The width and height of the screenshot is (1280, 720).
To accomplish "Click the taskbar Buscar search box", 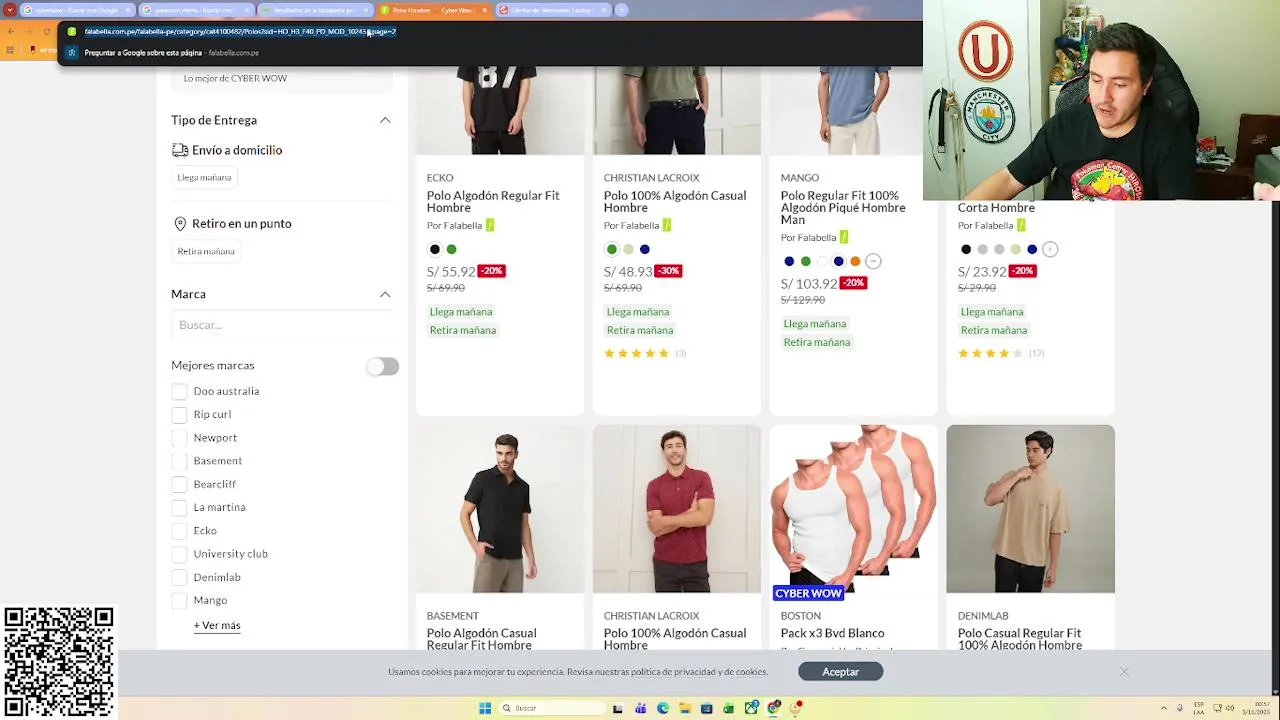I will (x=553, y=708).
